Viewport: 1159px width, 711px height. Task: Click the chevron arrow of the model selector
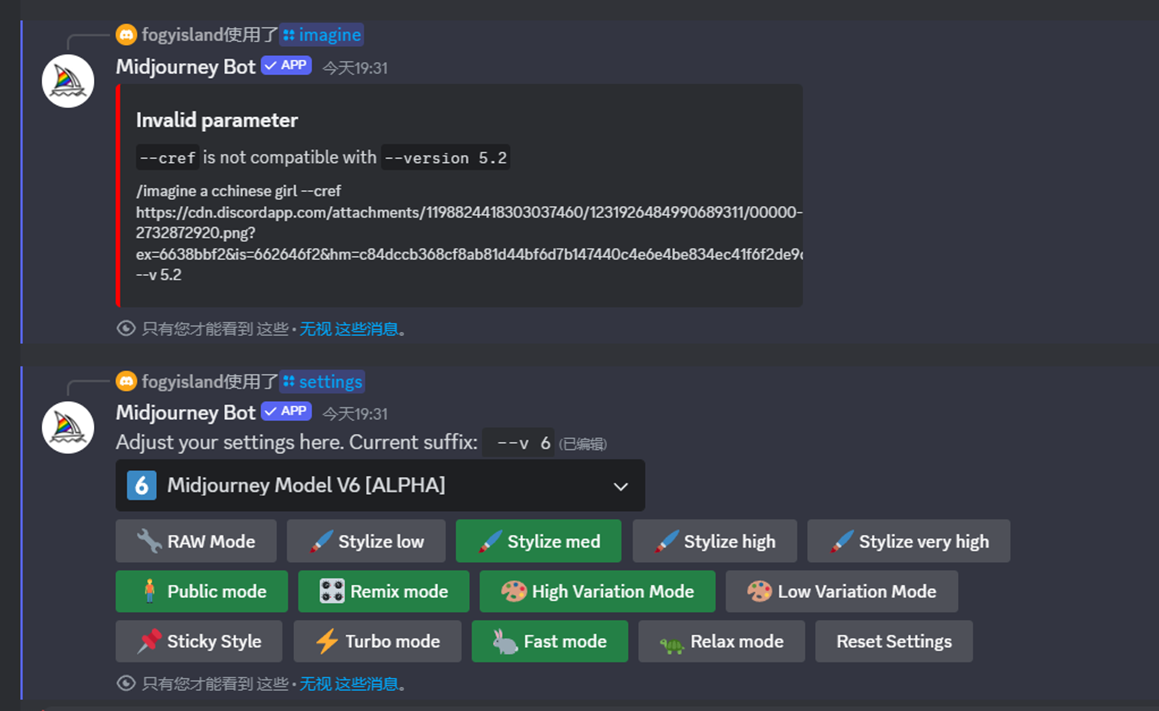point(621,486)
